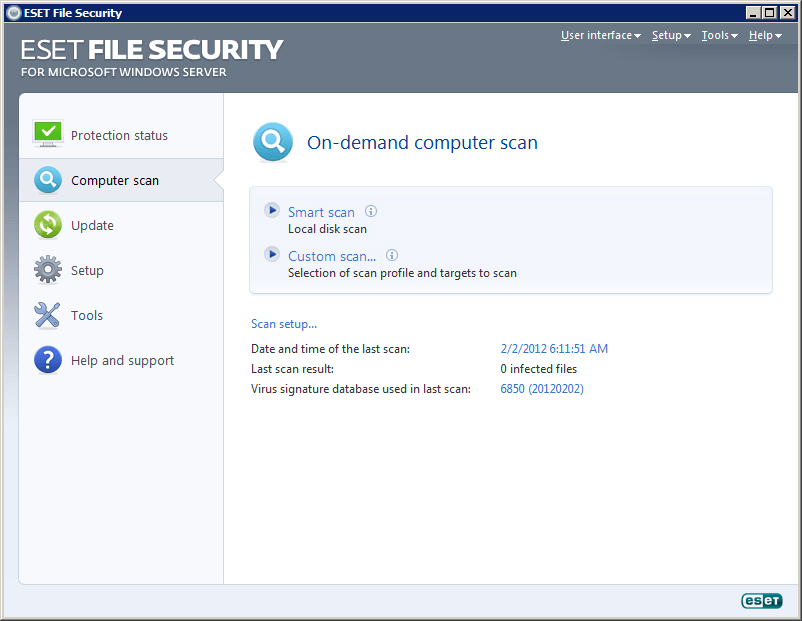
Task: Click virus database version 6850 (20120202)
Action: click(x=542, y=389)
